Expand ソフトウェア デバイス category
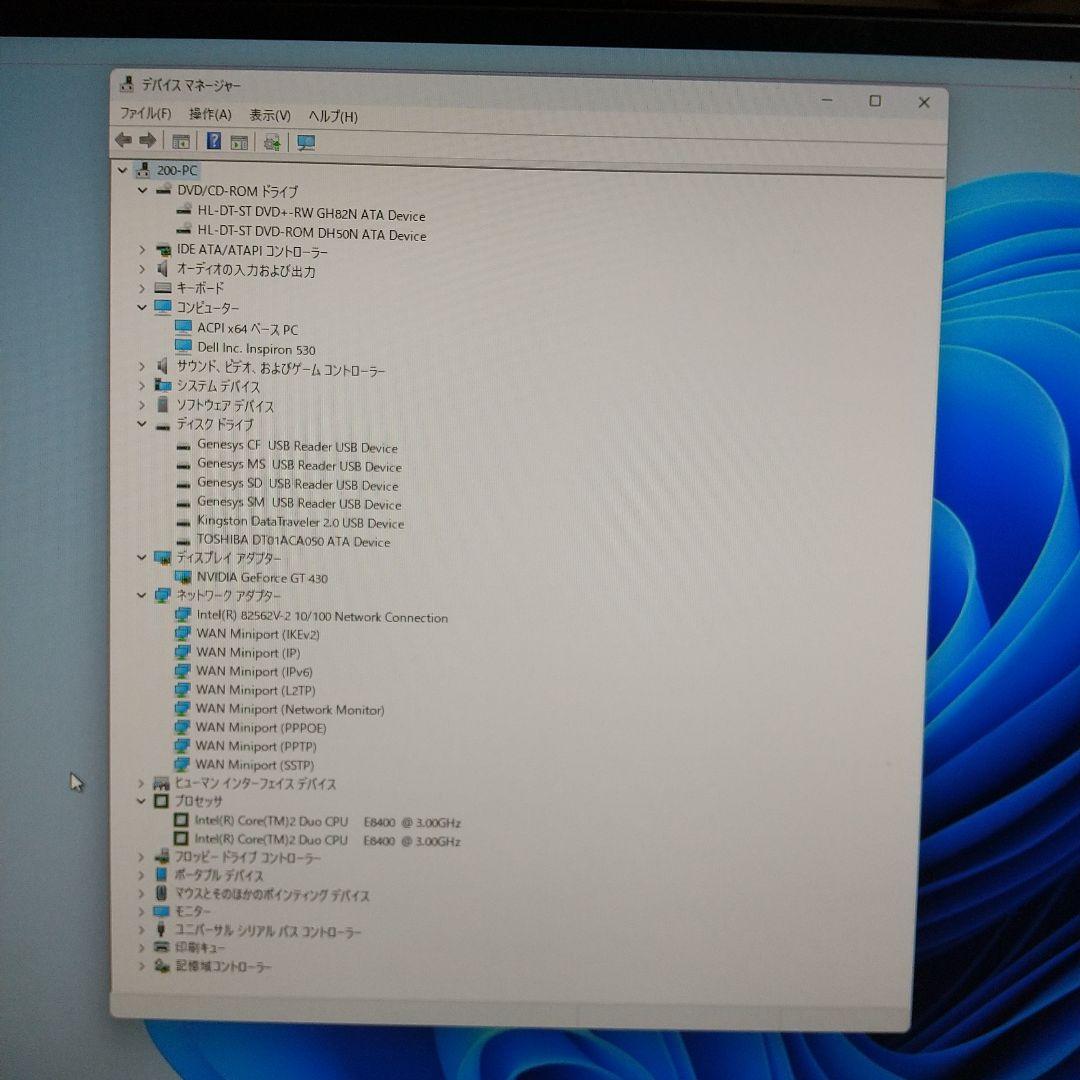This screenshot has height=1080, width=1080. point(141,405)
